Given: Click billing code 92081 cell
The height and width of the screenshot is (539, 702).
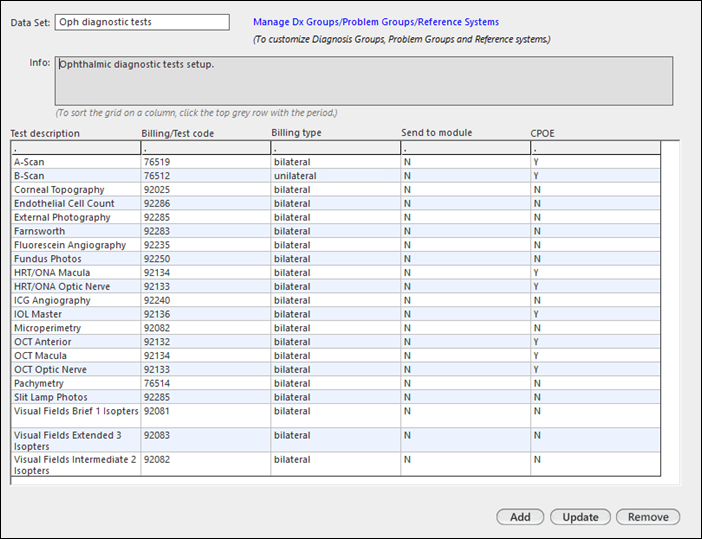Looking at the screenshot, I should click(x=205, y=416).
